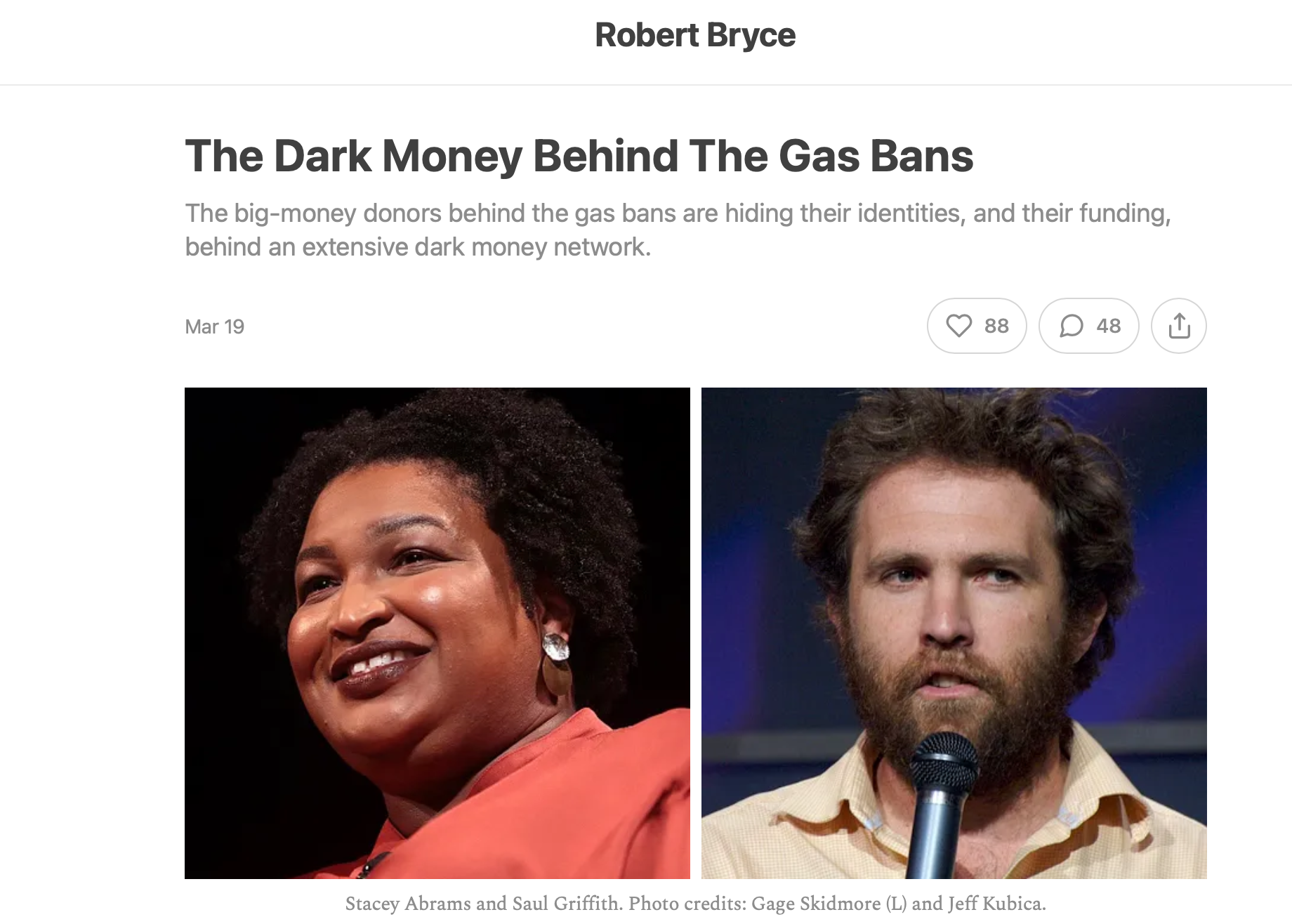
Task: Click the 48 comments count
Action: (1109, 326)
